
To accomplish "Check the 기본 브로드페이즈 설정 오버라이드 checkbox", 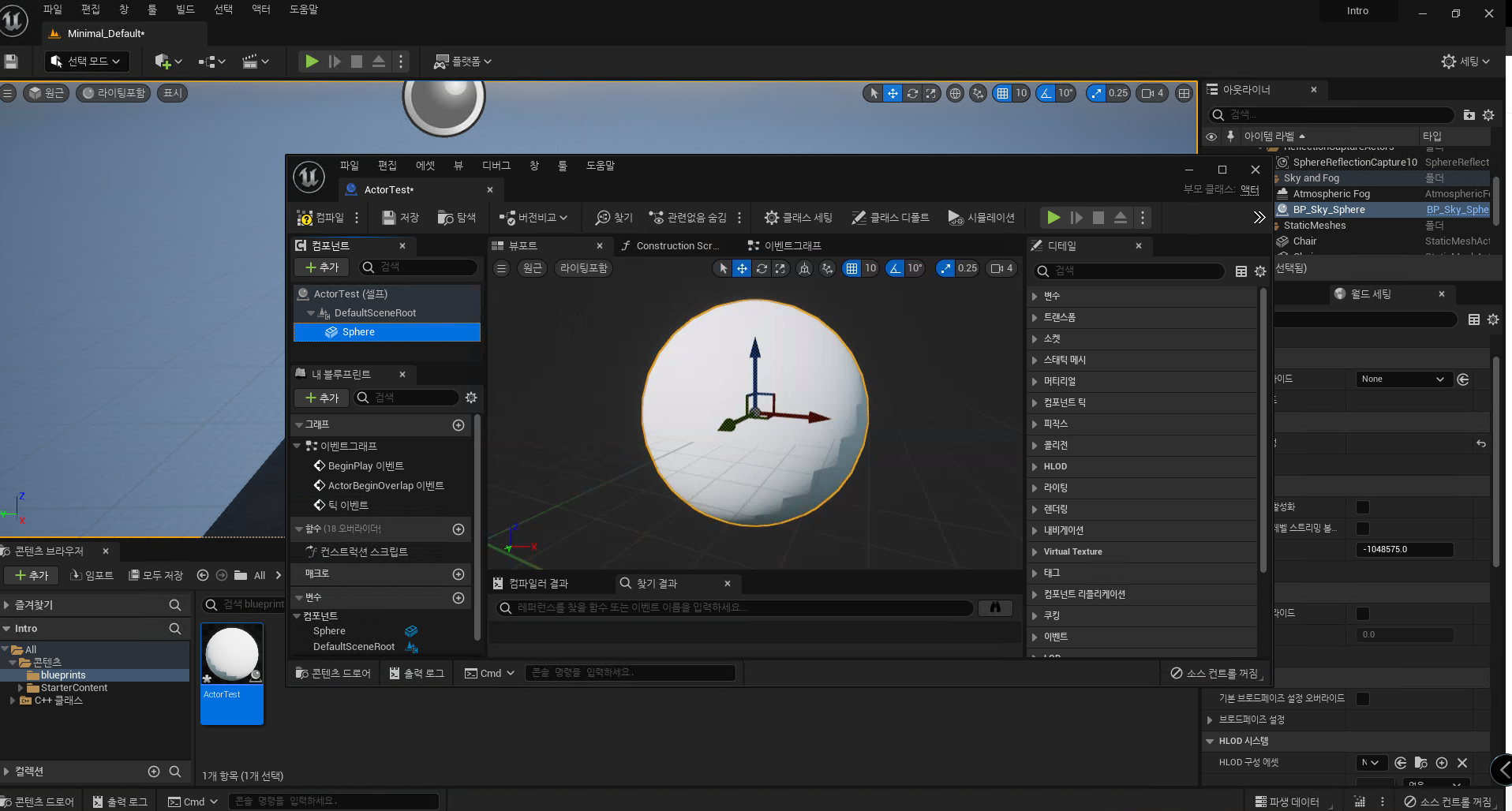I will 1363,699.
